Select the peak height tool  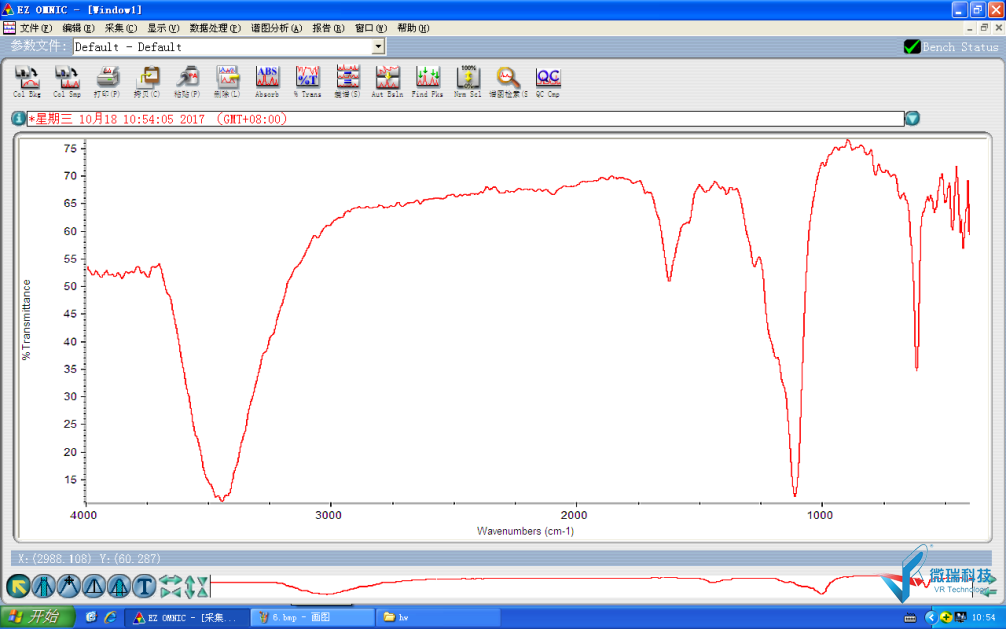click(x=94, y=586)
